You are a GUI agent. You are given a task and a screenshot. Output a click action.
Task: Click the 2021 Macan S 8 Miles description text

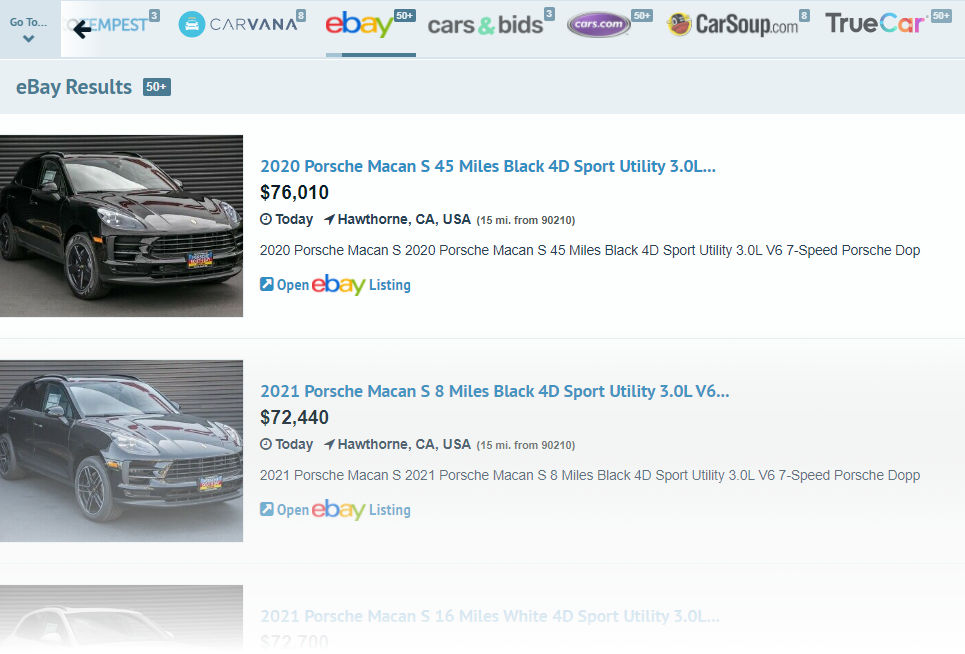click(x=590, y=476)
